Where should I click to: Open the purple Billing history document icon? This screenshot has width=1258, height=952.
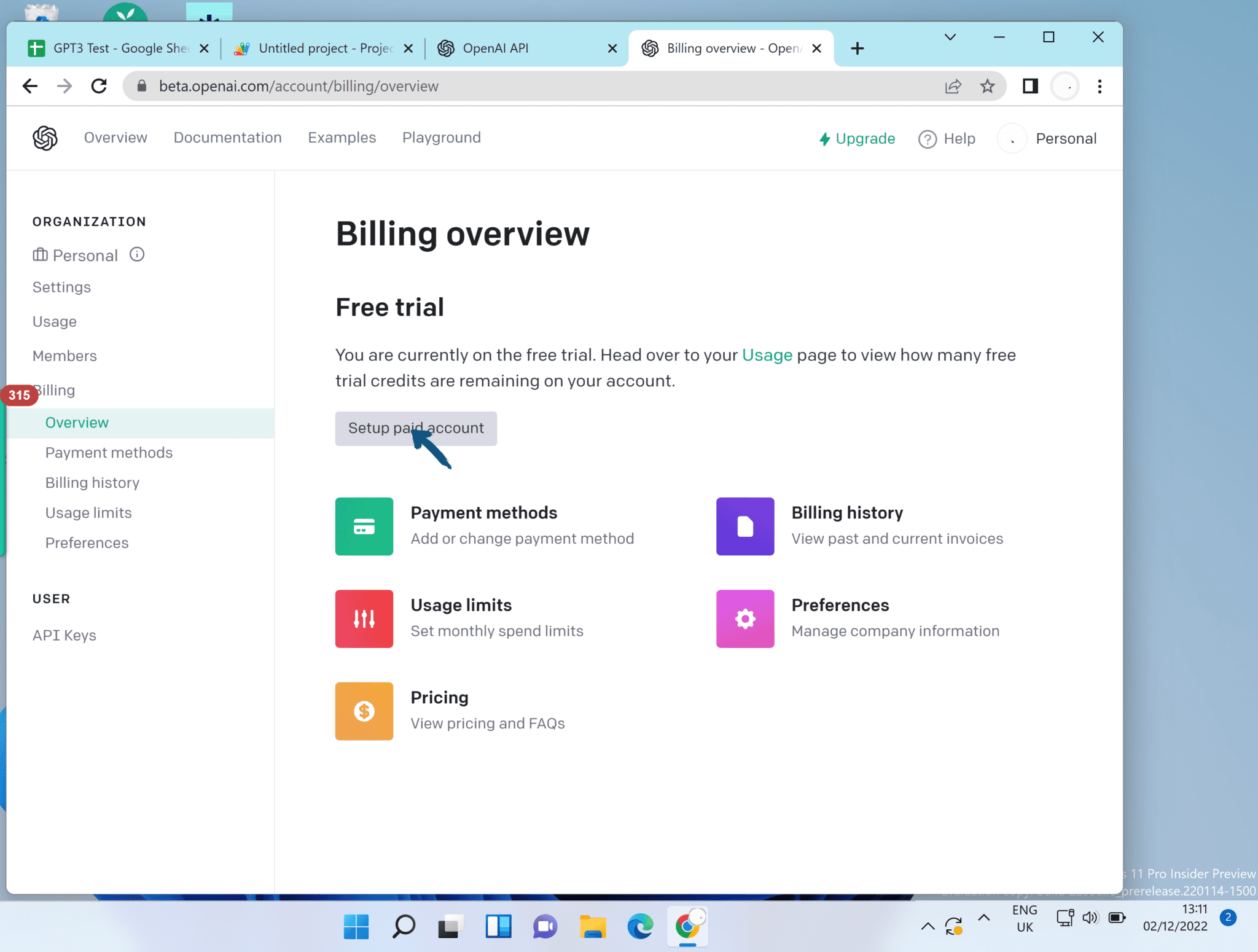click(x=744, y=526)
